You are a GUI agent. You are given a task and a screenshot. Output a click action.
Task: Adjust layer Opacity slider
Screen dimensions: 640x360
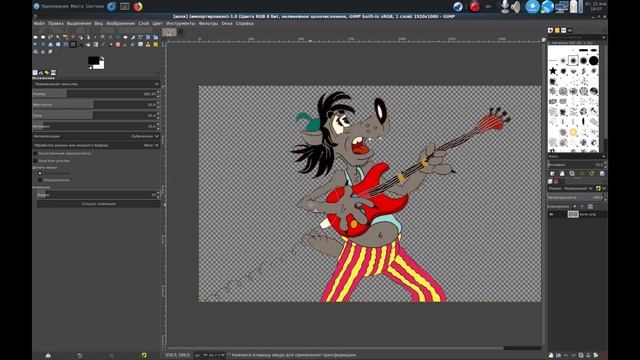point(575,198)
